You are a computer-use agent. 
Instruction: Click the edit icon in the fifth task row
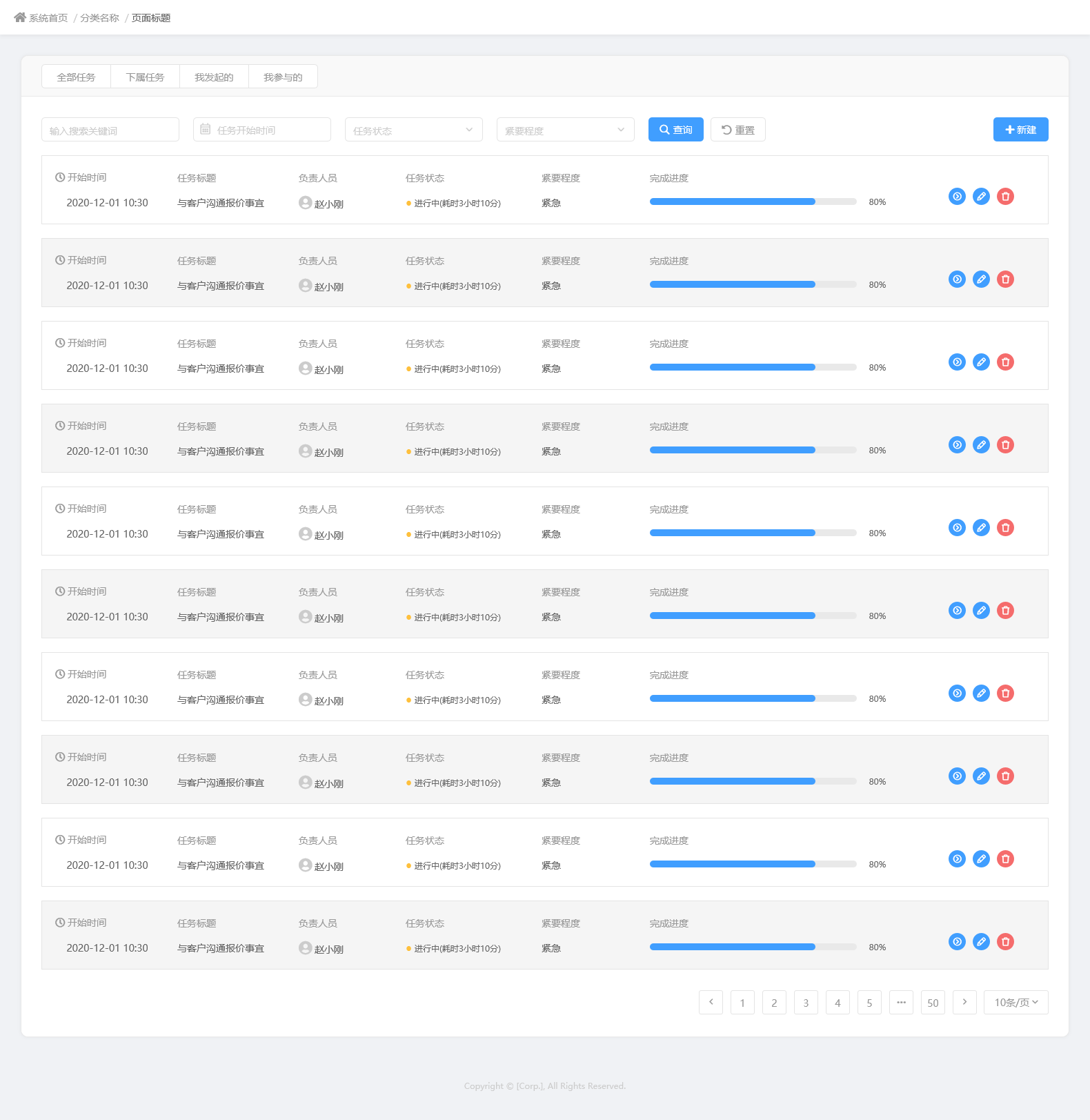(981, 528)
